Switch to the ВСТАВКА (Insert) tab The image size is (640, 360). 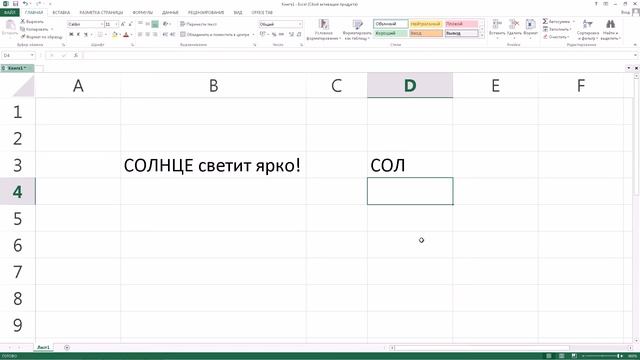[61, 13]
